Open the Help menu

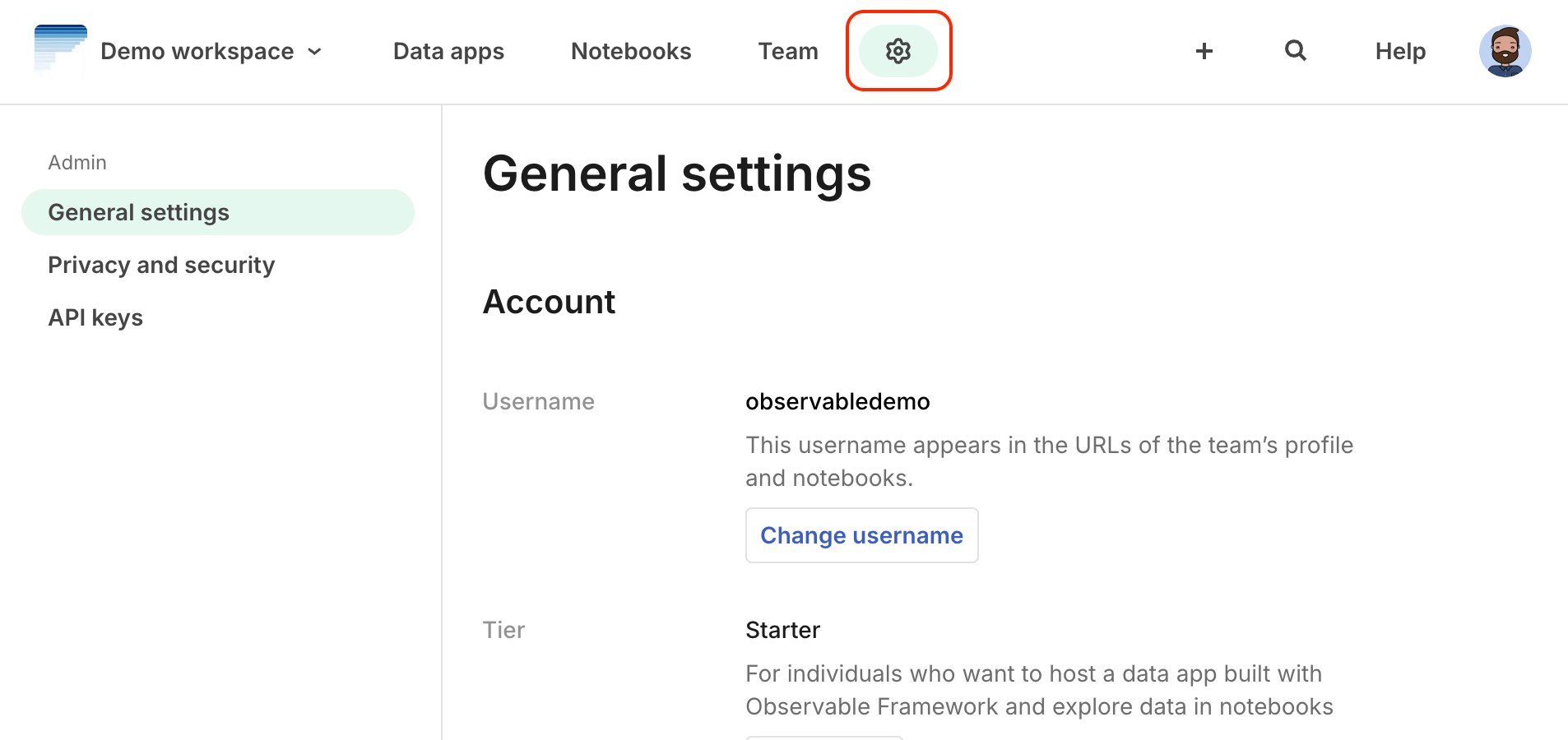1399,51
